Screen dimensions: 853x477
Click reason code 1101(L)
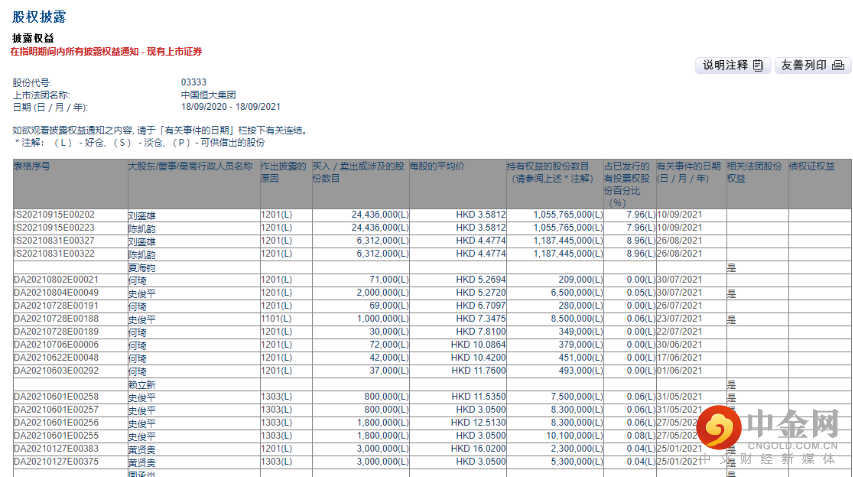[276, 319]
